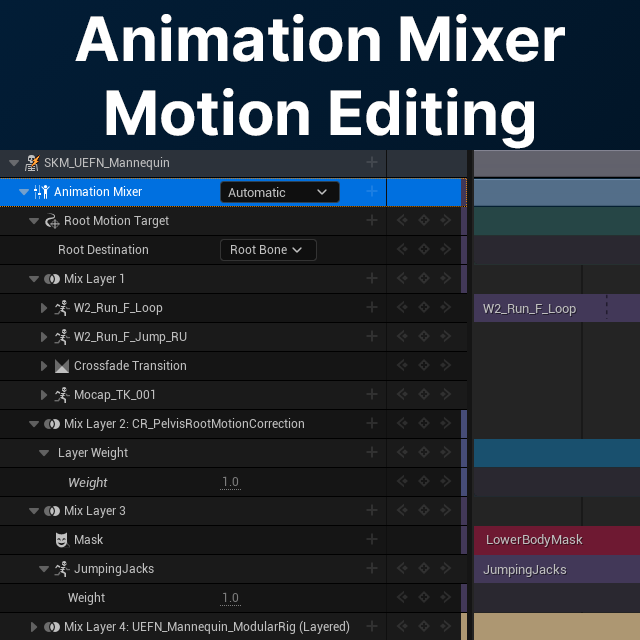
Task: Go to previous key on Crossfade Transition
Action: [402, 365]
